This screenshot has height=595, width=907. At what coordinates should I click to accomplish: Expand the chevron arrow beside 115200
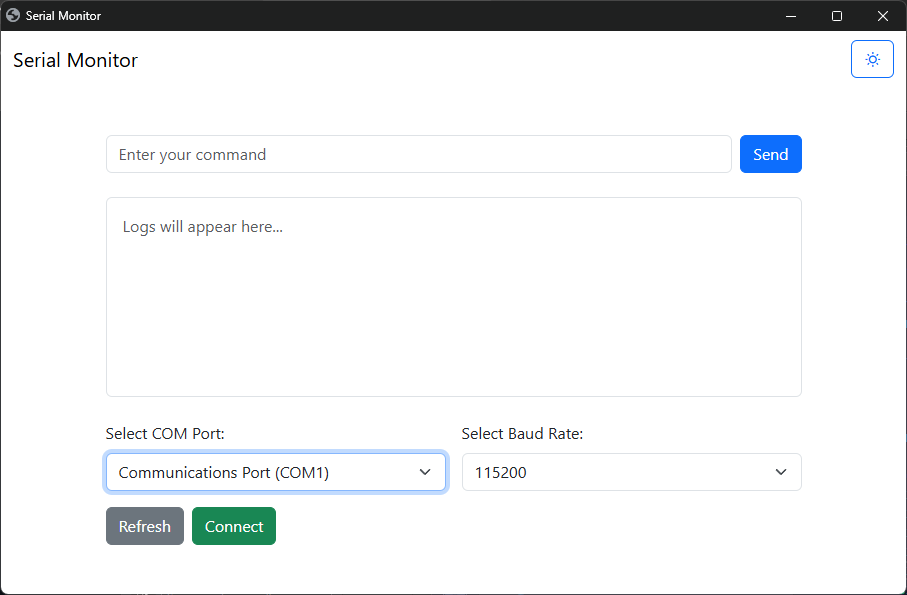click(x=781, y=472)
